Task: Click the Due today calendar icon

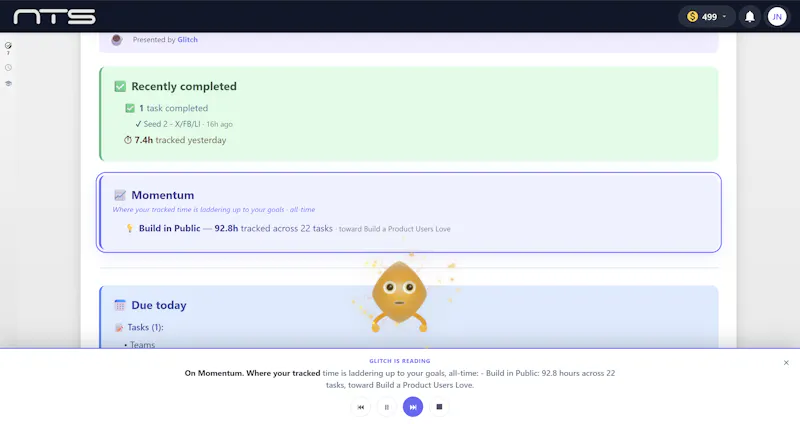Action: point(120,305)
